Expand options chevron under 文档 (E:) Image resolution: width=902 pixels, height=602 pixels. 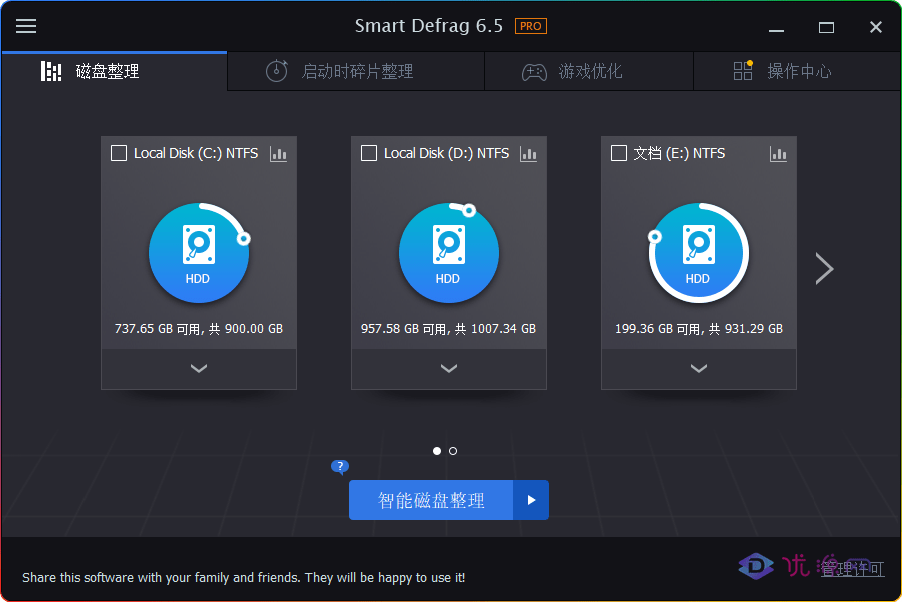[x=698, y=368]
